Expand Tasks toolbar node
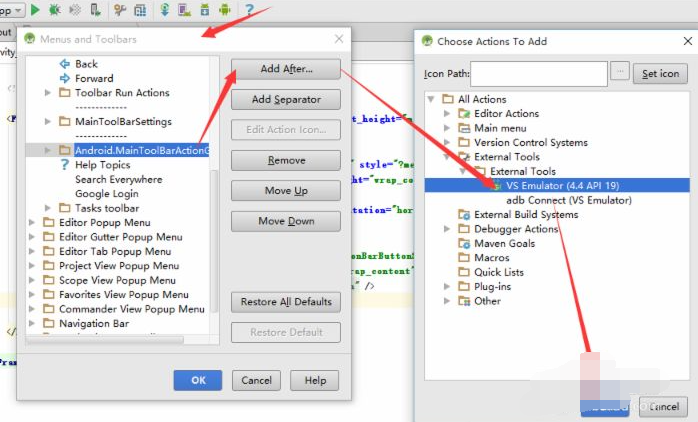The width and height of the screenshot is (698, 422). 48,208
